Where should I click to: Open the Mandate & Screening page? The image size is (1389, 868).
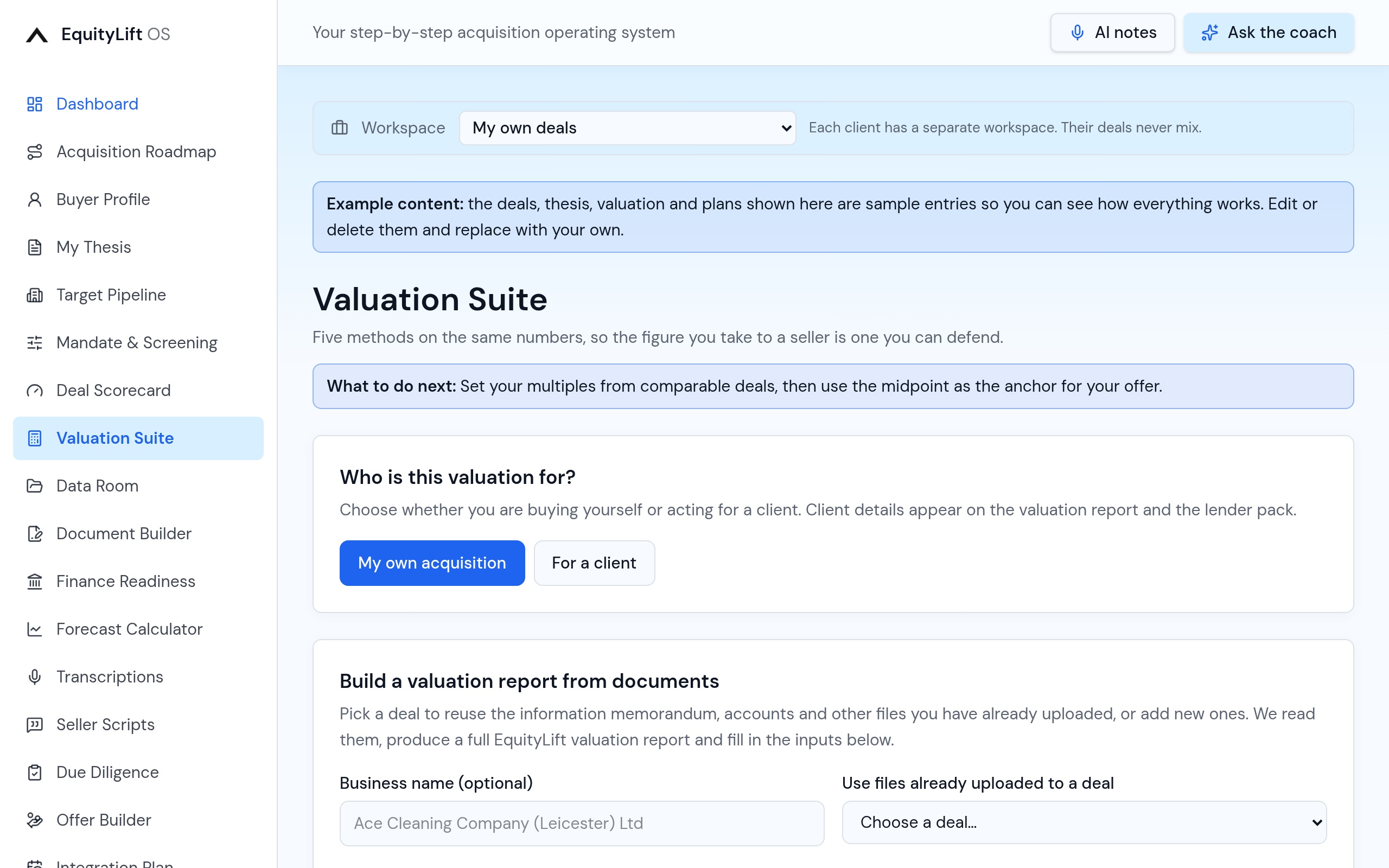(138, 343)
